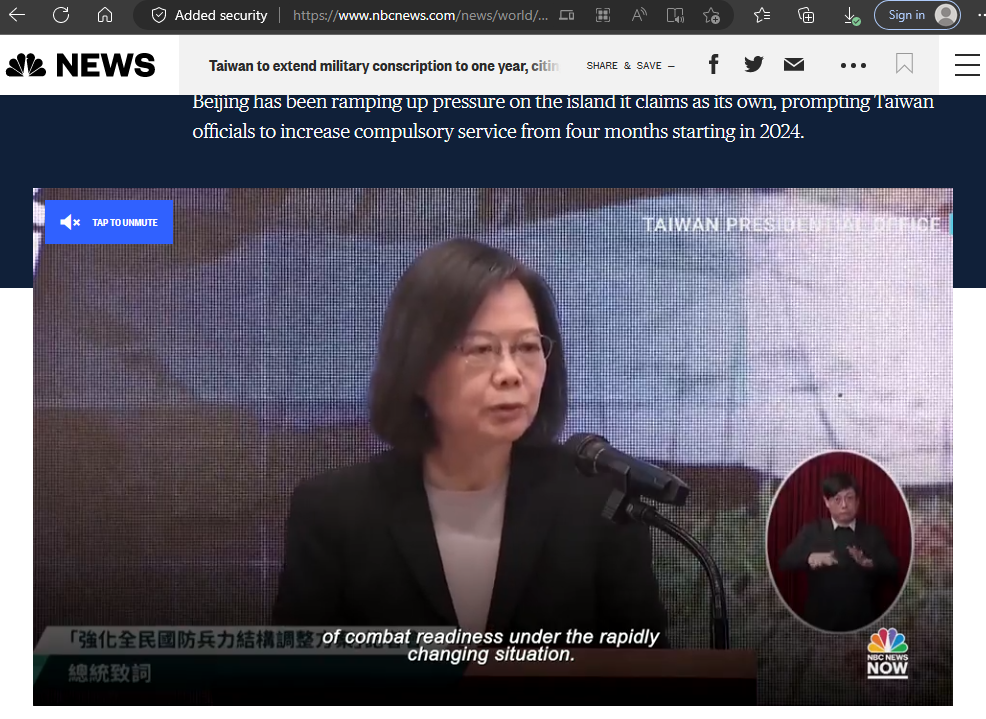This screenshot has width=986, height=719.
Task: Go back using the browser back arrow
Action: point(17,14)
